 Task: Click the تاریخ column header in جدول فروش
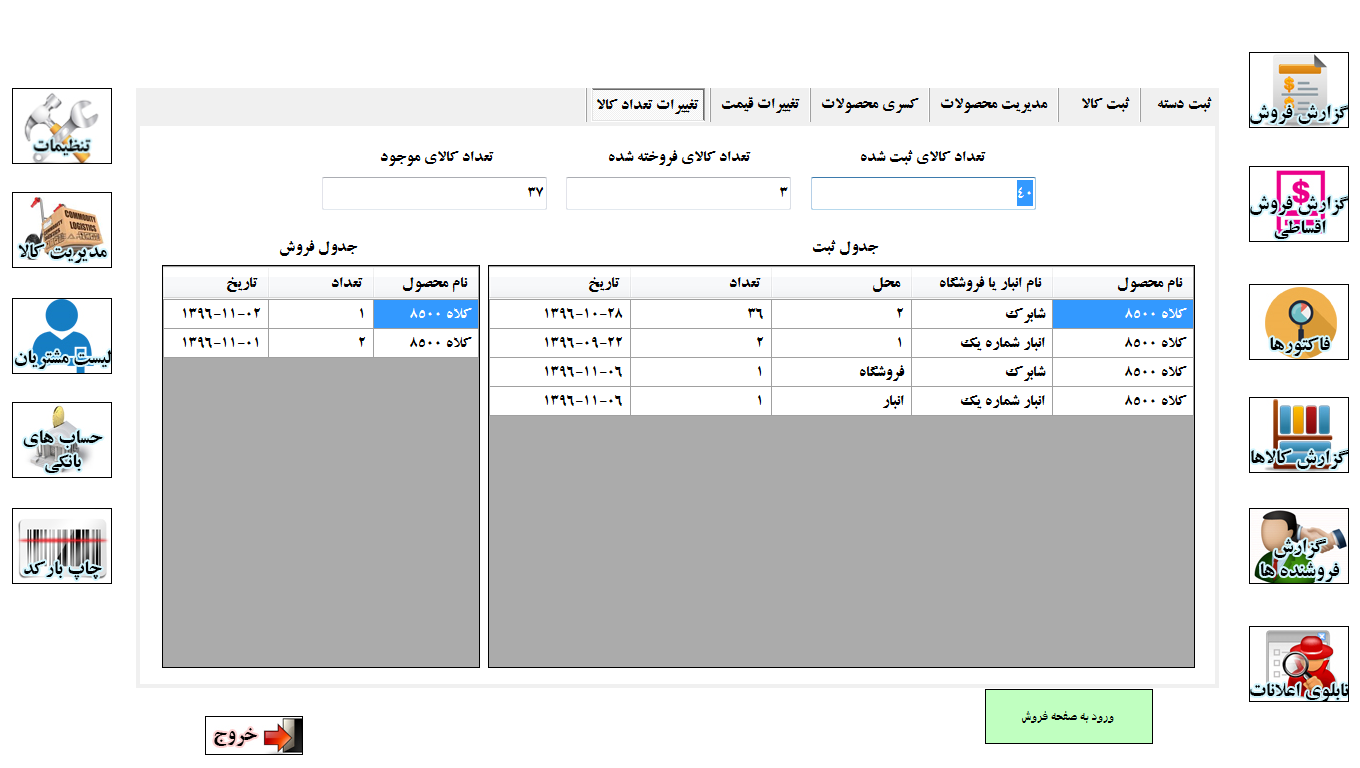click(x=216, y=284)
